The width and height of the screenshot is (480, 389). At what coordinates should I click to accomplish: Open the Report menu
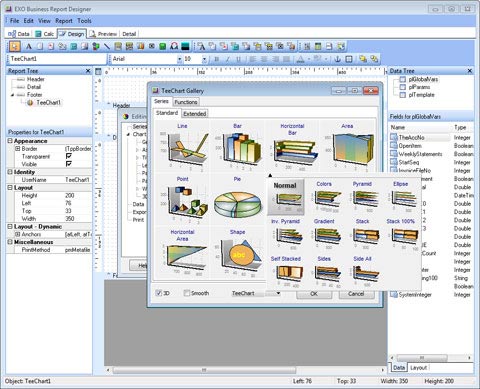[x=64, y=21]
